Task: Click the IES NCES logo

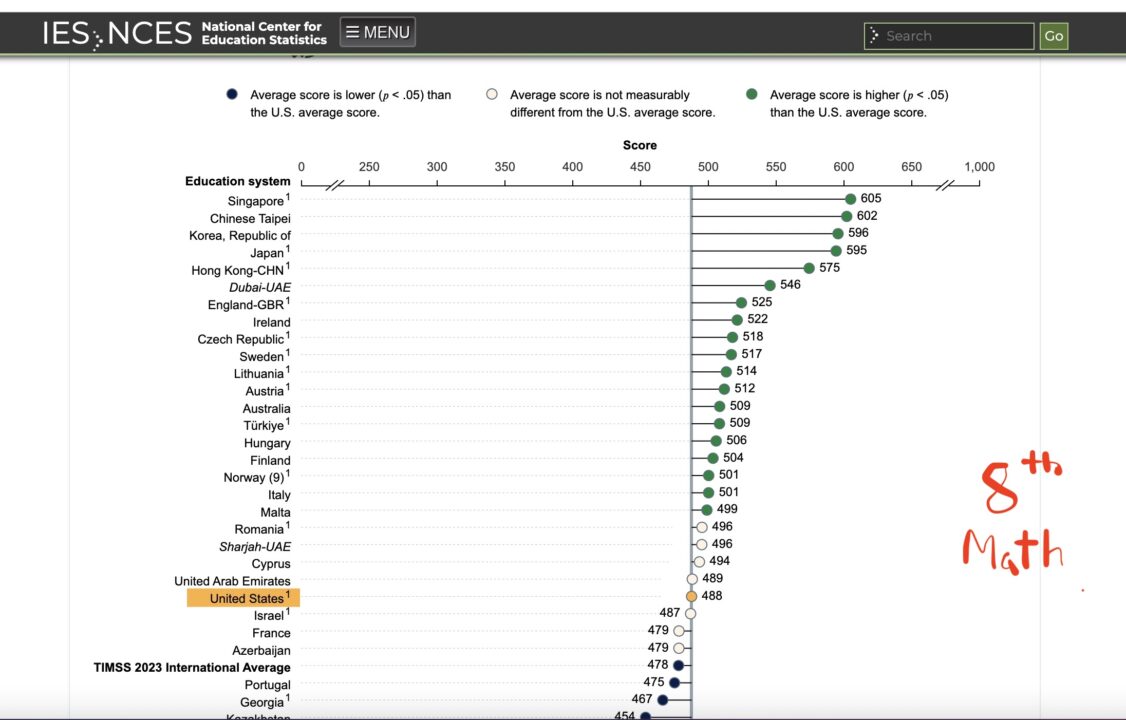Action: pyautogui.click(x=116, y=33)
